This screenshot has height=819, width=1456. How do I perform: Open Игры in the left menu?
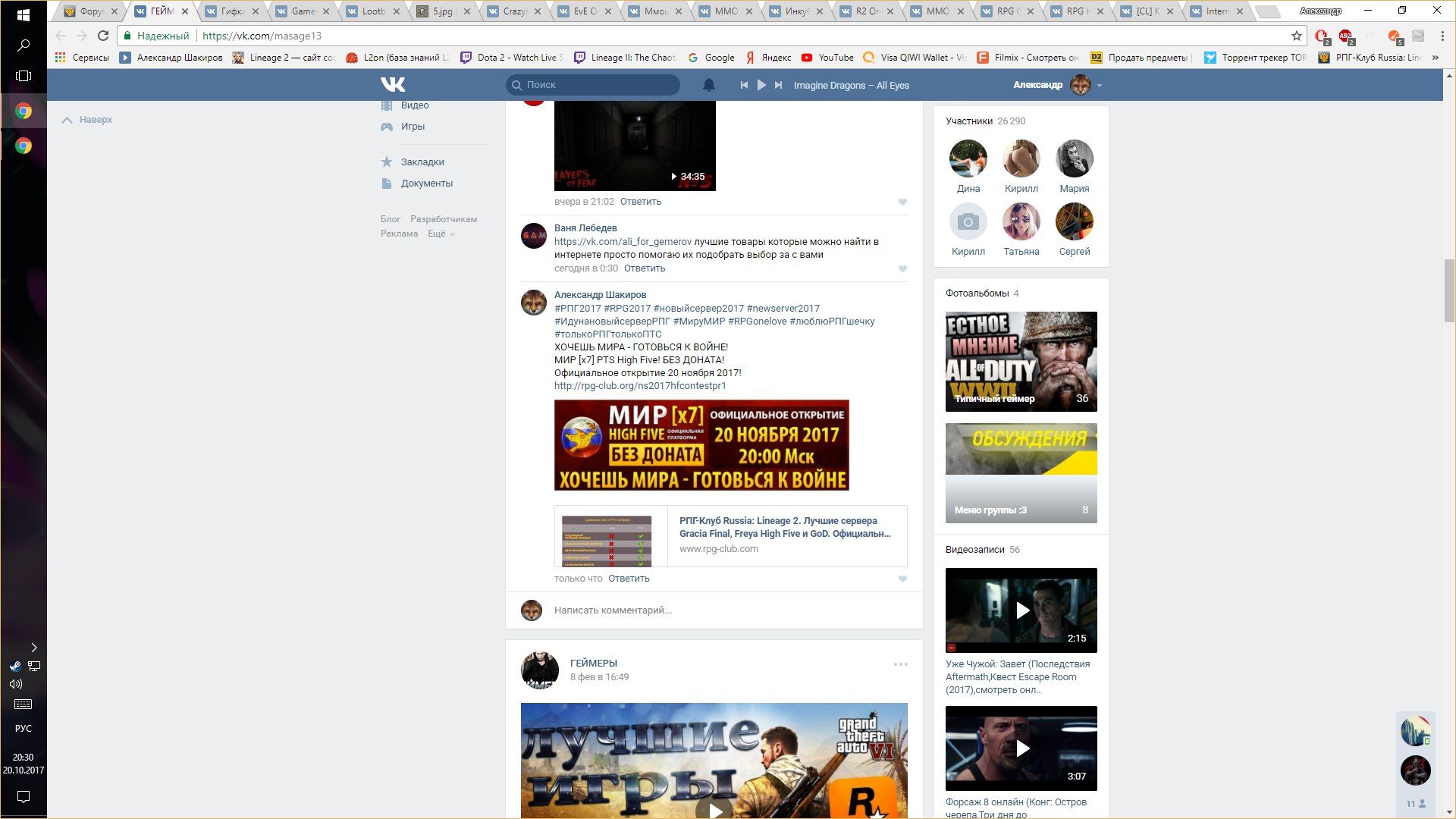(x=413, y=127)
